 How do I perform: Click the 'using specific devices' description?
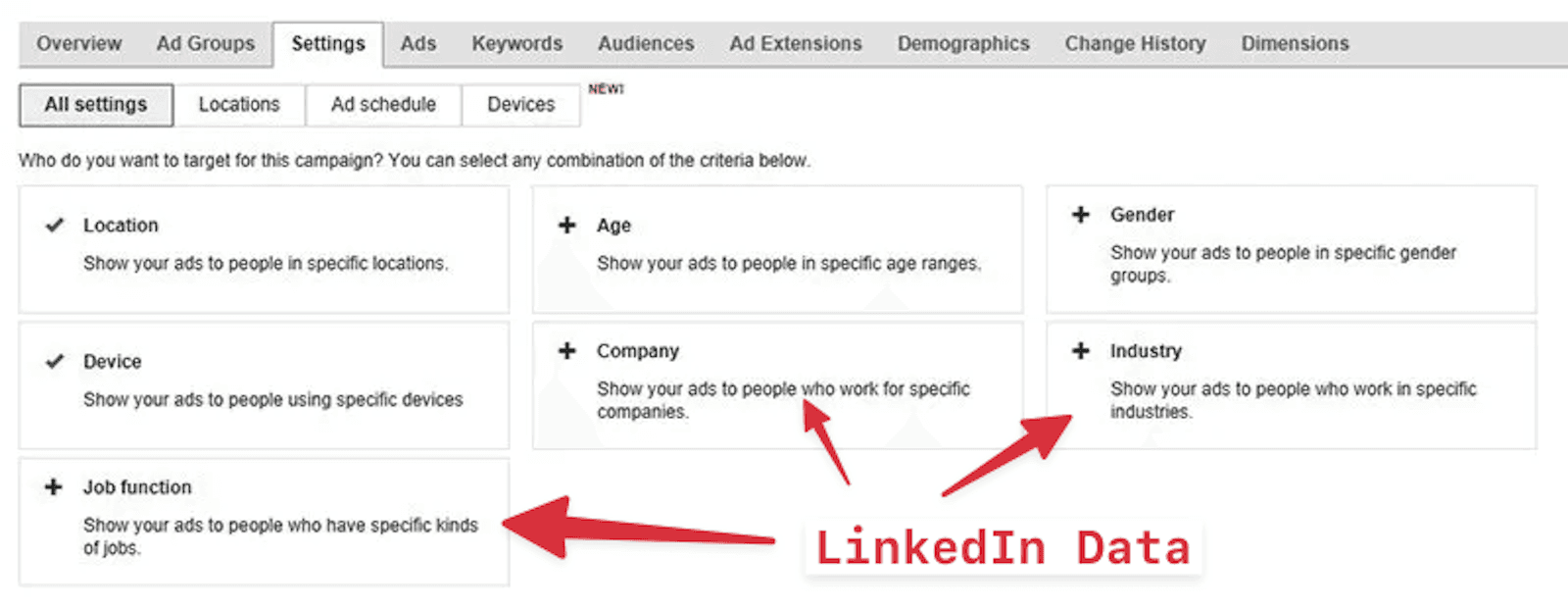pyautogui.click(x=272, y=400)
